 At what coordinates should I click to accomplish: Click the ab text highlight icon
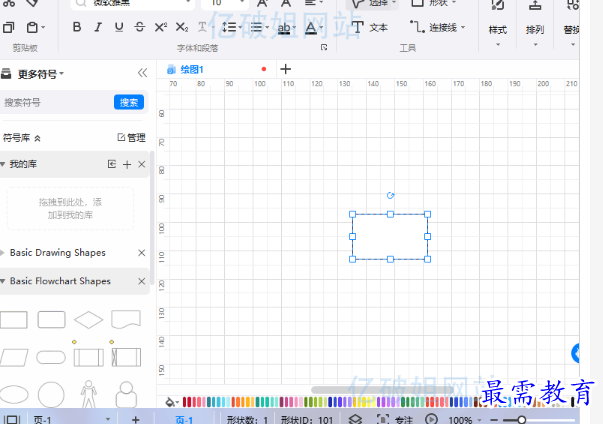284,28
